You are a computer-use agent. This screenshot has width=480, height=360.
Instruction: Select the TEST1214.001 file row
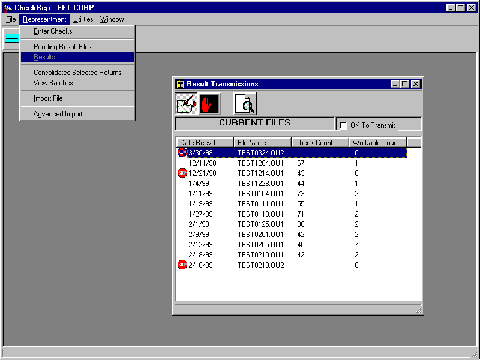(x=292, y=173)
